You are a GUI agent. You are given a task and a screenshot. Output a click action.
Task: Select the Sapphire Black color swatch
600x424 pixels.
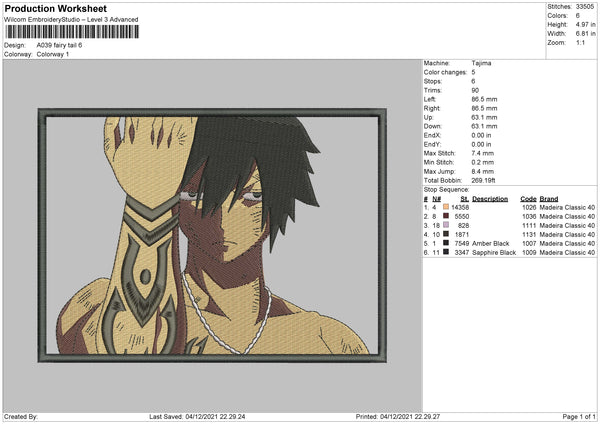(x=446, y=252)
